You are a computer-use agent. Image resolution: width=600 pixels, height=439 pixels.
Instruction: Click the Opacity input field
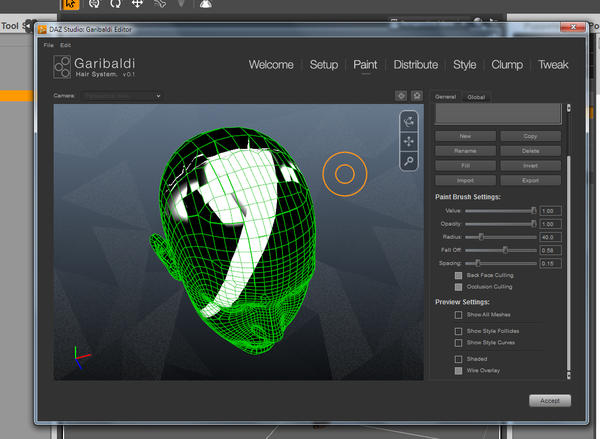click(x=550, y=224)
